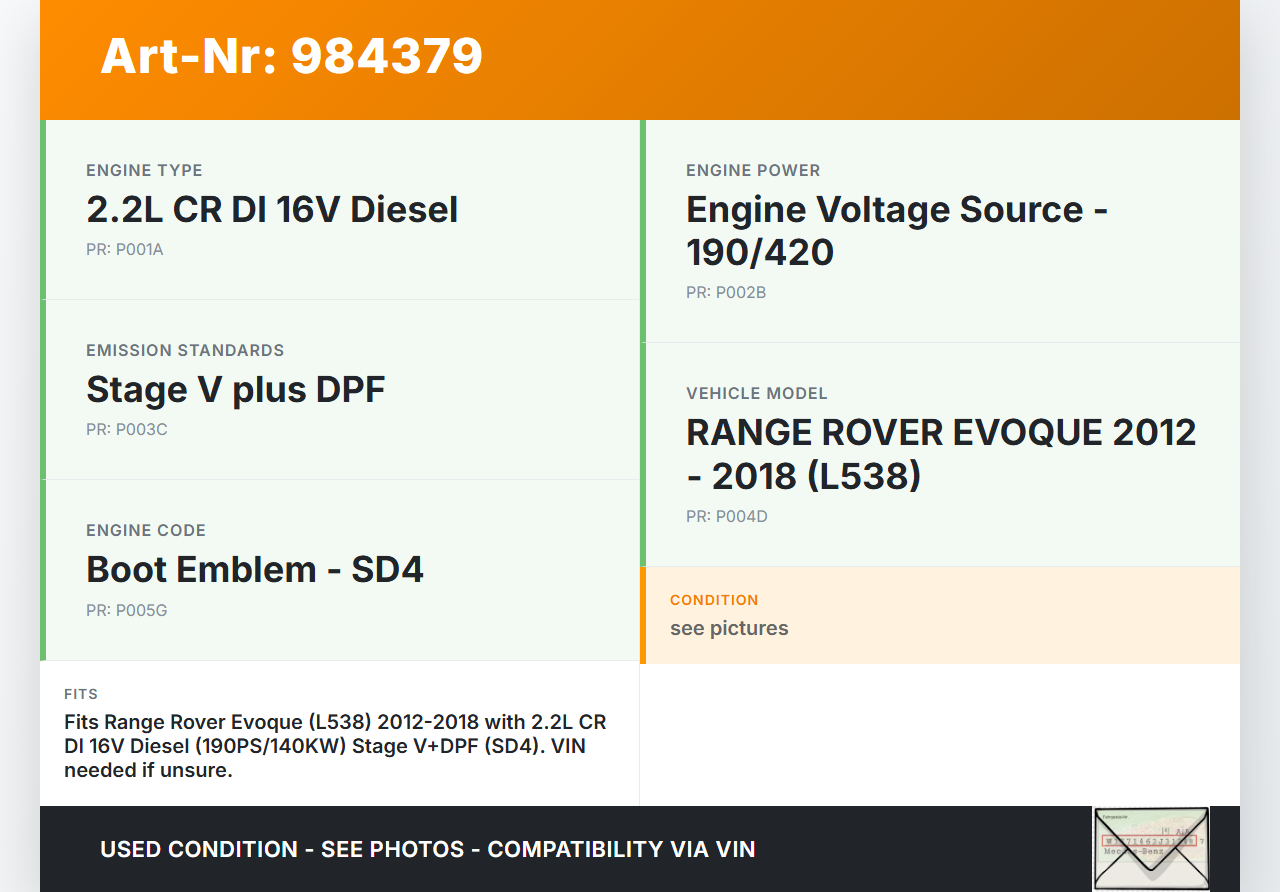Select the Stage V plus DPF value
The image size is (1280, 892).
point(235,390)
